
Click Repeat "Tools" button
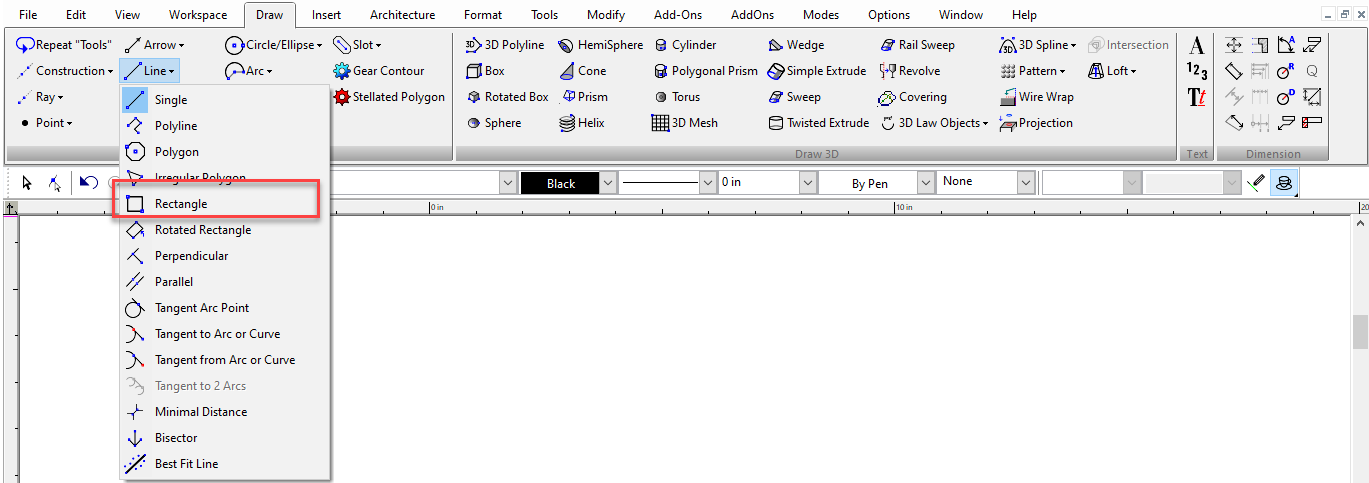coord(64,45)
